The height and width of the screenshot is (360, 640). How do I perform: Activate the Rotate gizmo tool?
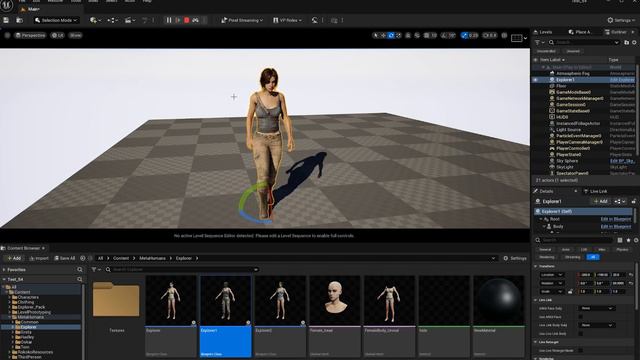tap(391, 36)
